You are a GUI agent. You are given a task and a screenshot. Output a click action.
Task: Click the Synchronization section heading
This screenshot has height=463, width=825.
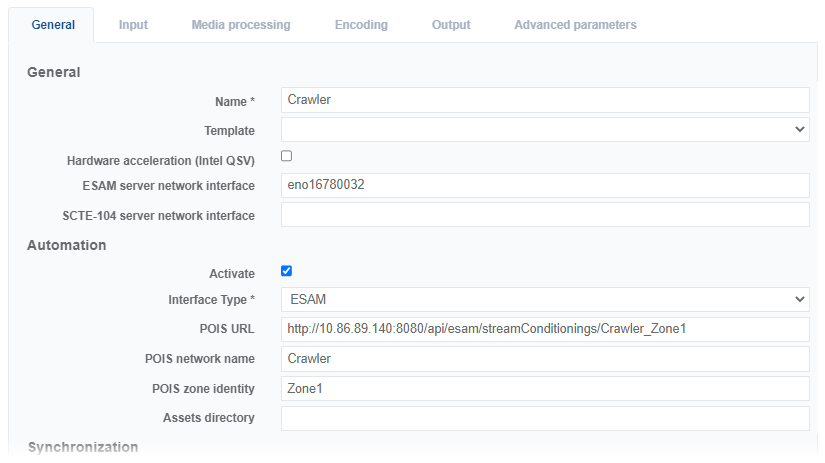coord(83,447)
